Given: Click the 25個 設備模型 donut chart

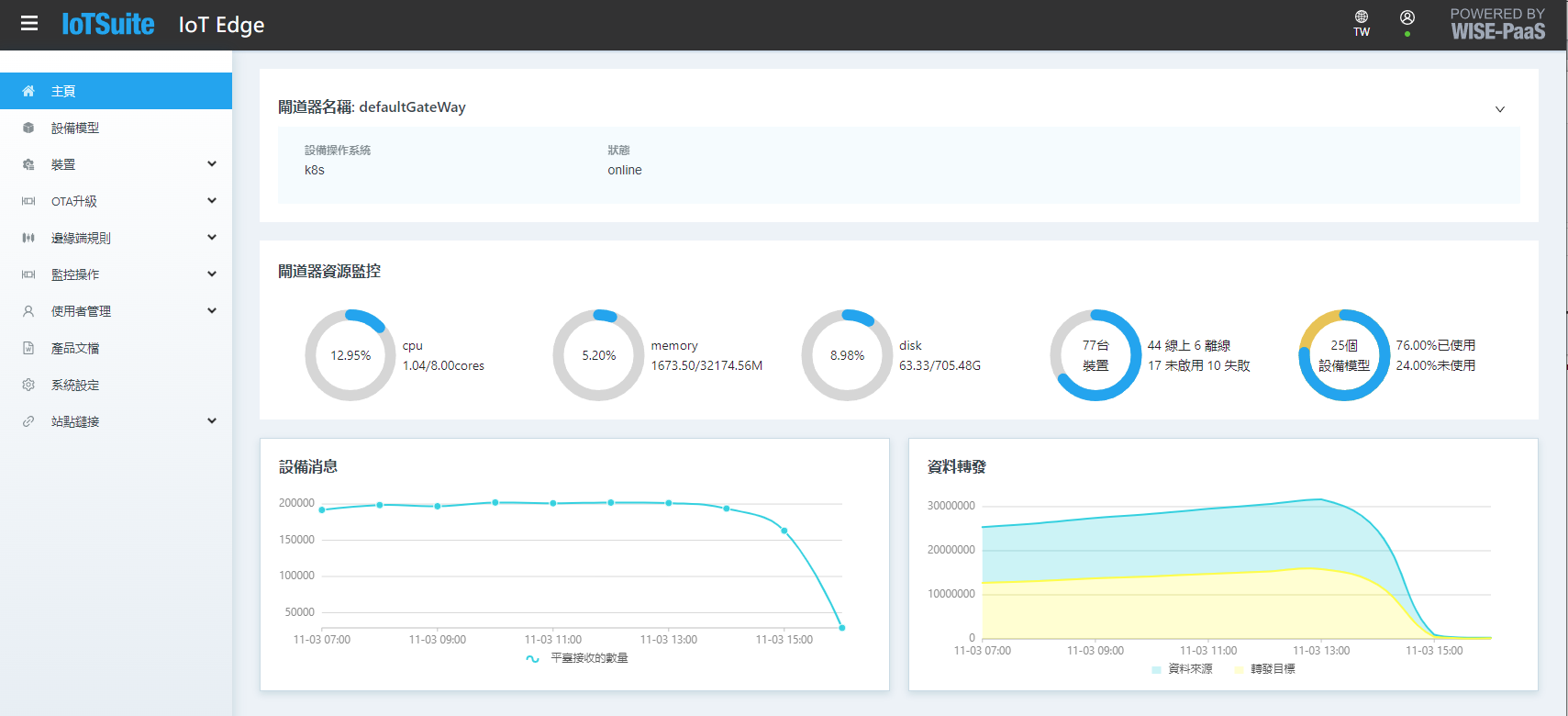Looking at the screenshot, I should (1344, 355).
